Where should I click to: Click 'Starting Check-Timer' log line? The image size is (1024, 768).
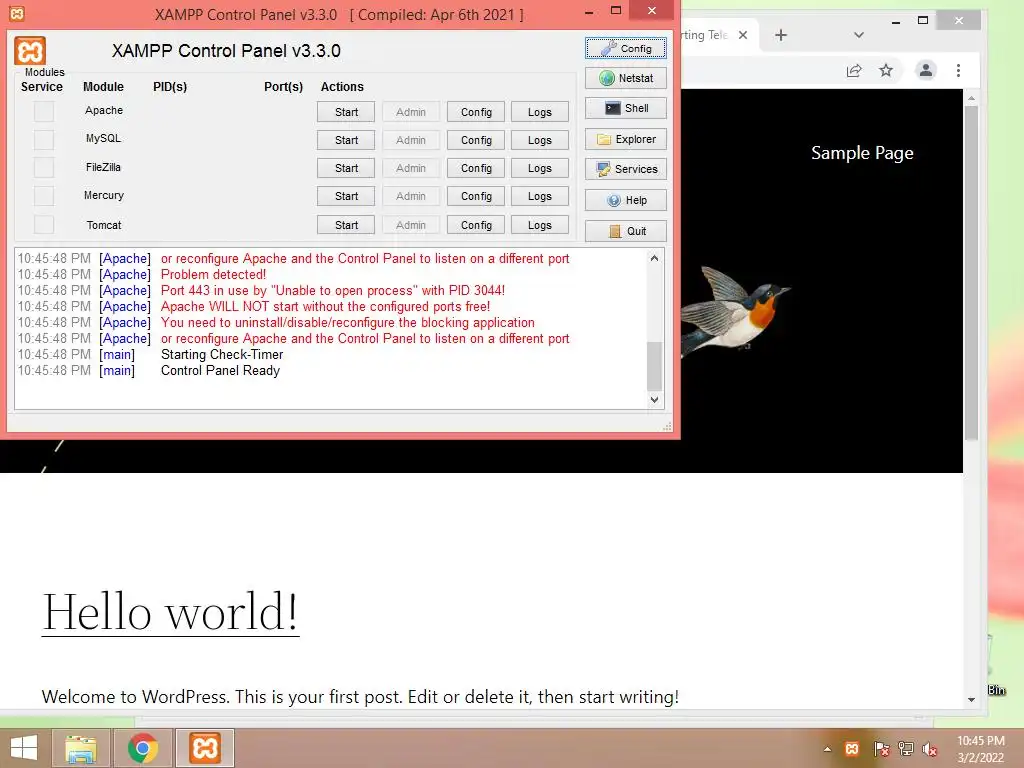point(222,355)
